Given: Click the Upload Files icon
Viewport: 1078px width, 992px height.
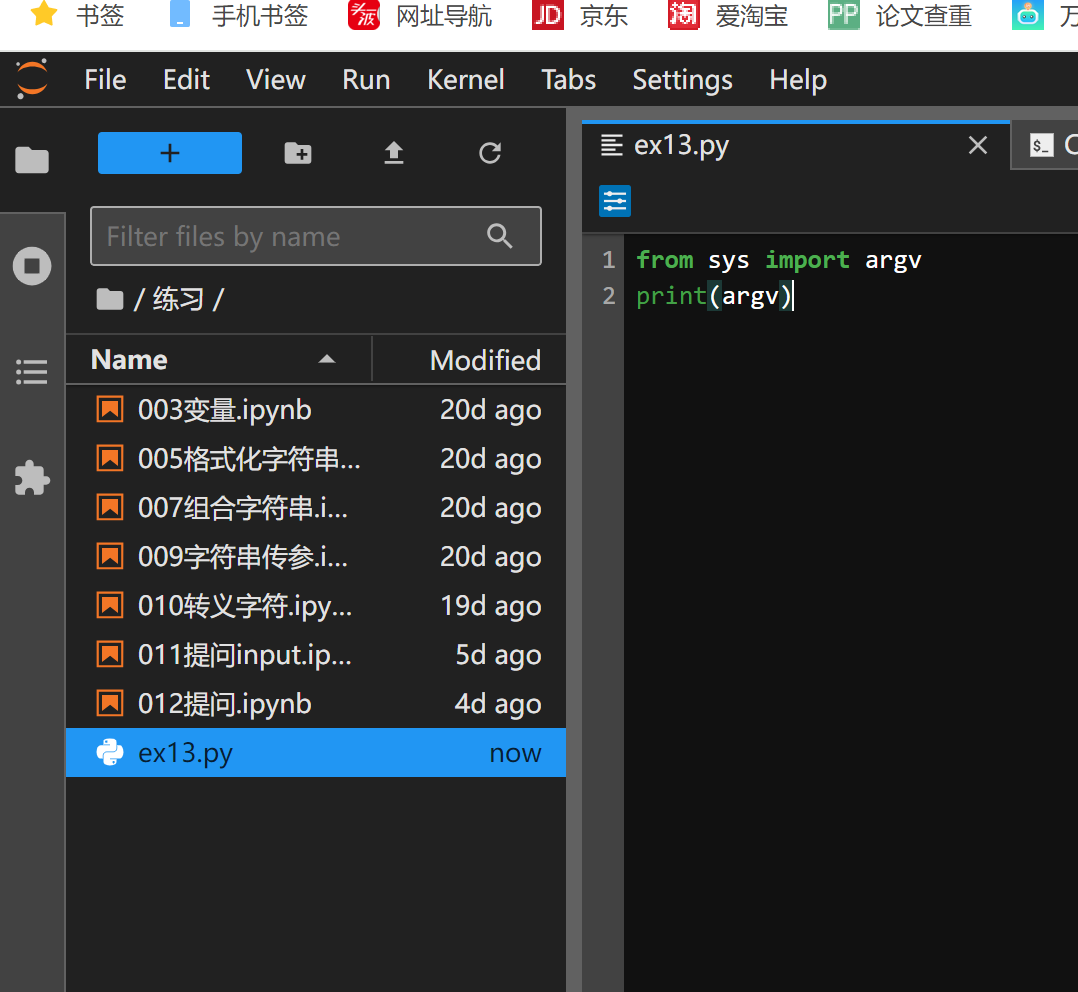Looking at the screenshot, I should pos(394,153).
